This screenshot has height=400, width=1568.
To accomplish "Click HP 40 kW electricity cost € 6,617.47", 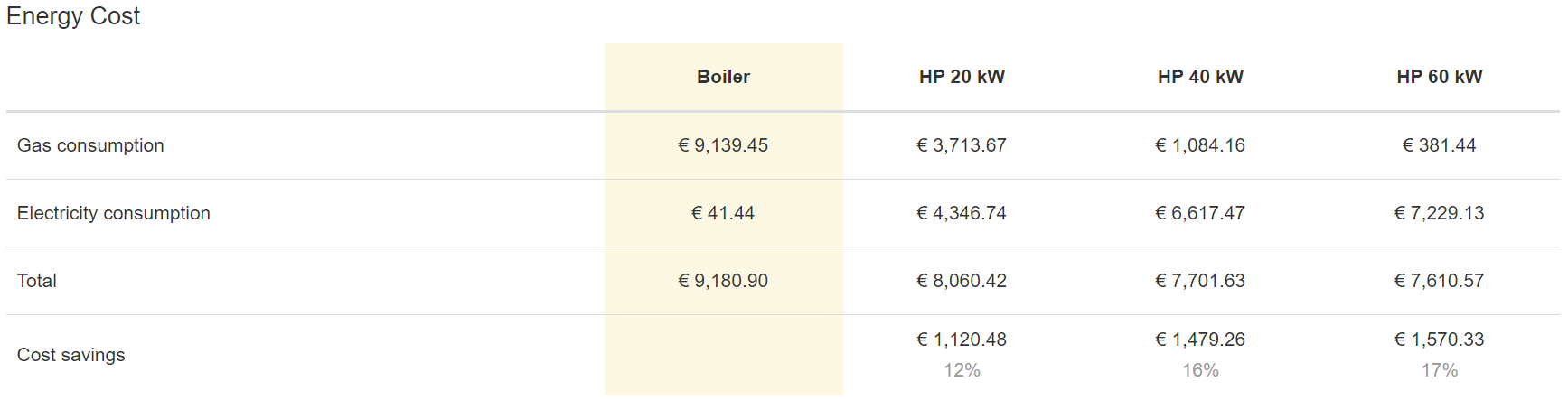I will 1200,213.
